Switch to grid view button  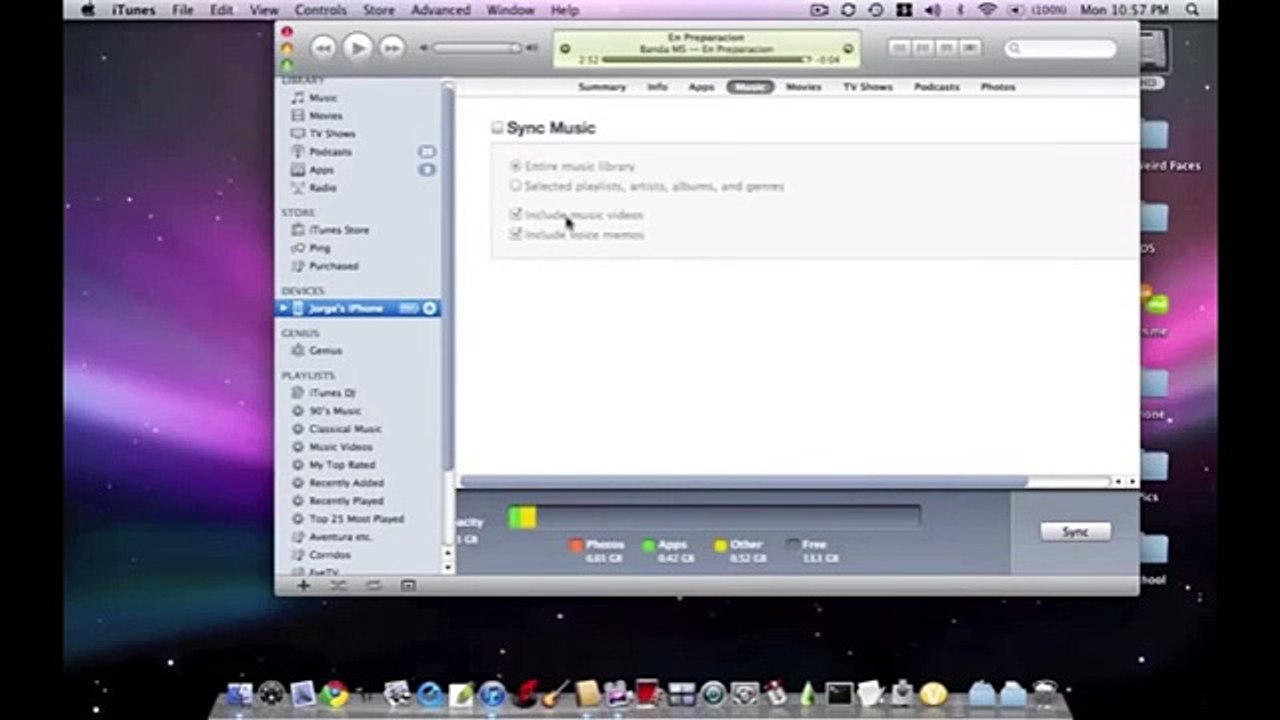944,48
